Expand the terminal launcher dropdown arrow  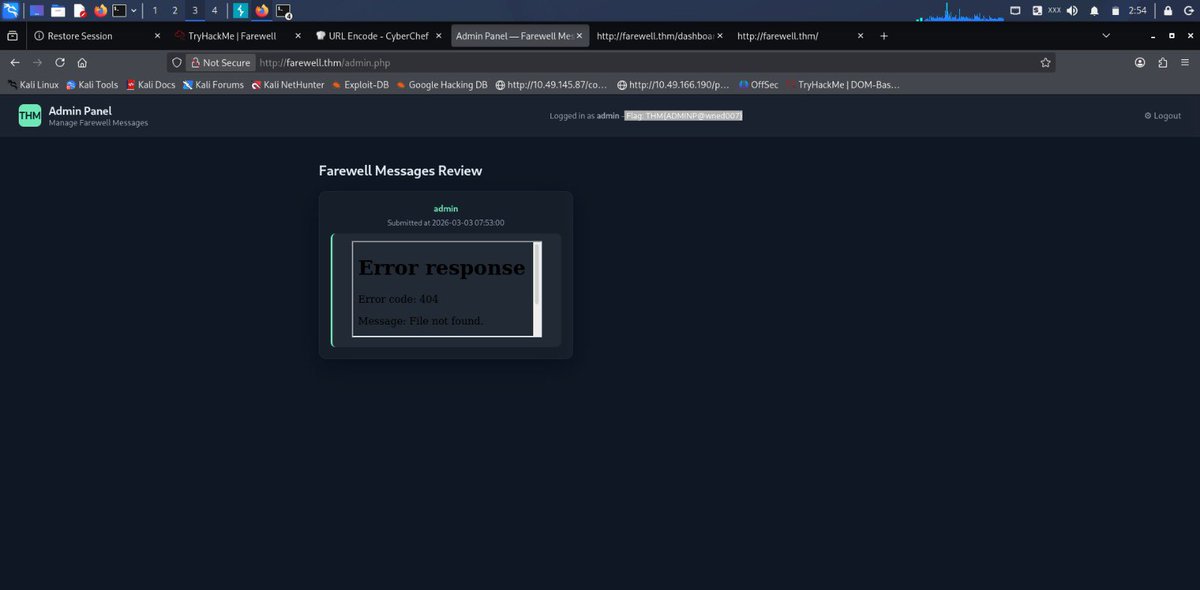(x=133, y=11)
